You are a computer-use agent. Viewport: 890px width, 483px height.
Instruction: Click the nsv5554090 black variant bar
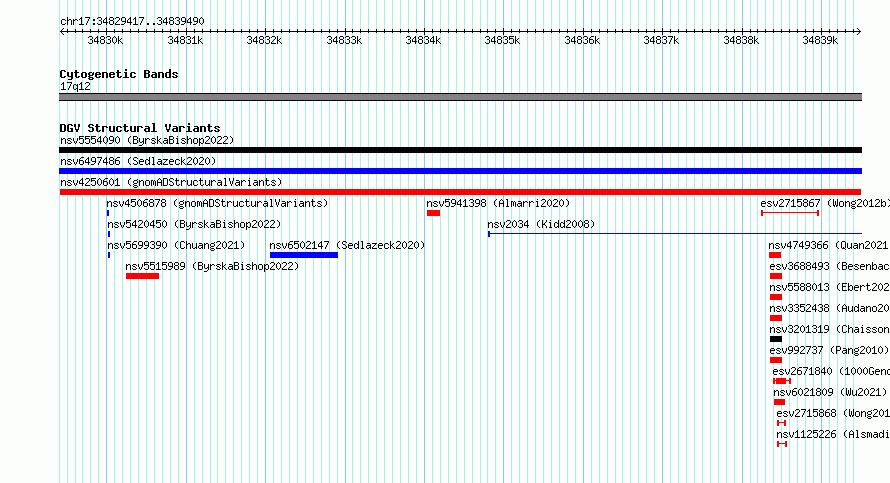coord(460,150)
